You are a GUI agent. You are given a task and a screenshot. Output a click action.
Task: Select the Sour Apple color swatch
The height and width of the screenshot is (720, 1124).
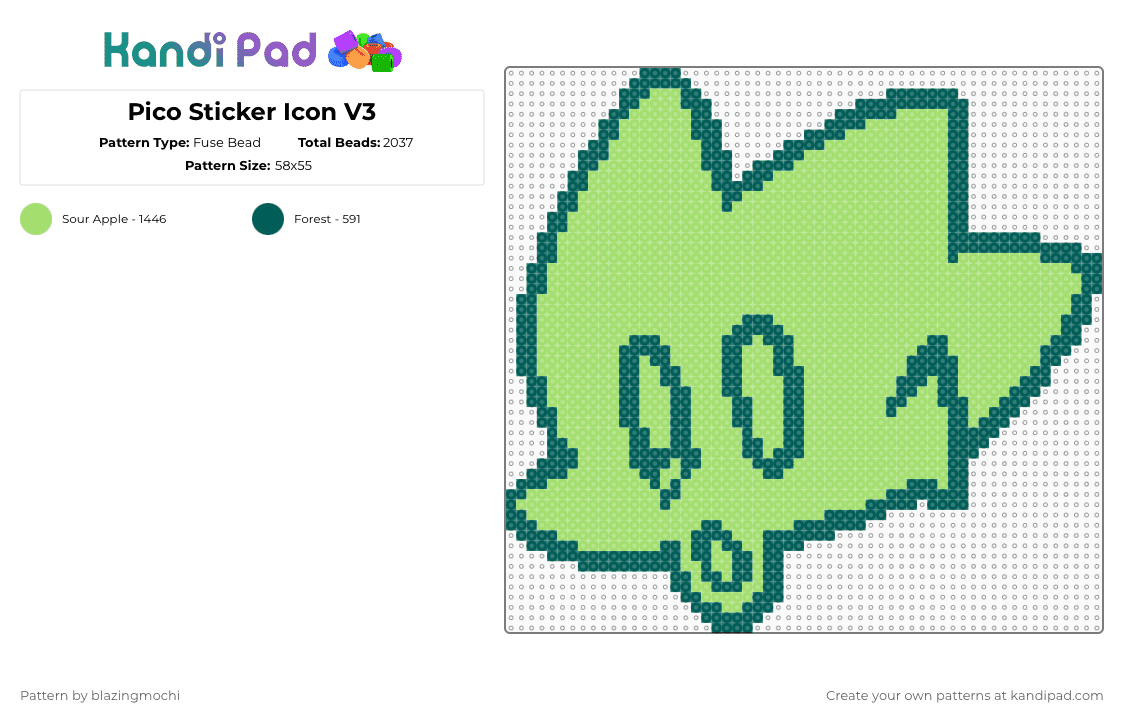point(36,219)
